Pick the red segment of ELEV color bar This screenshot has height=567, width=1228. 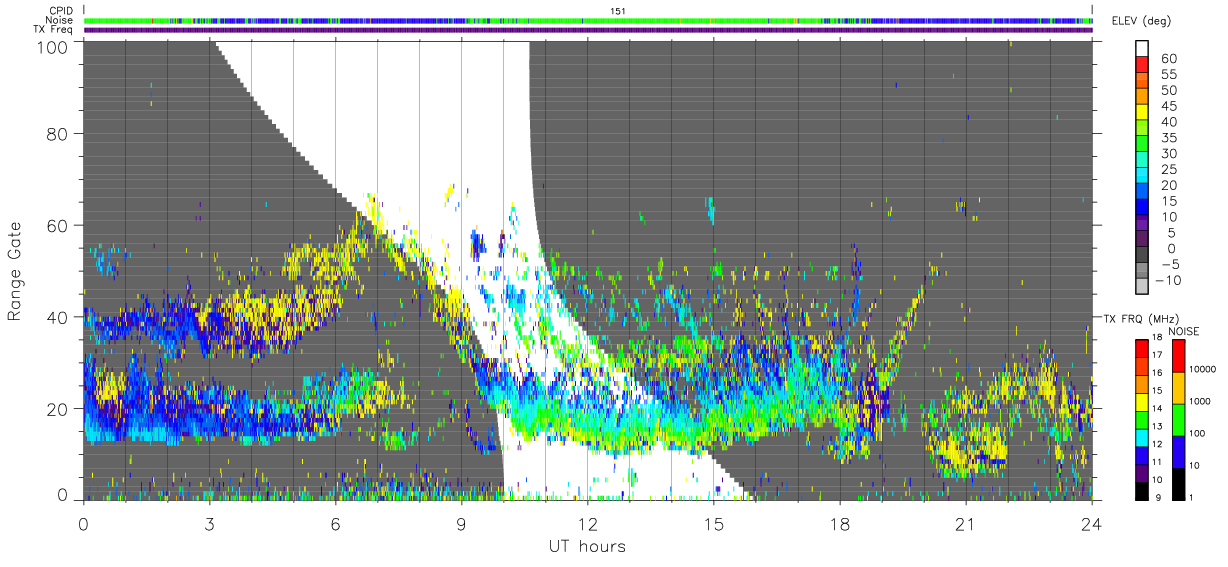[1143, 65]
